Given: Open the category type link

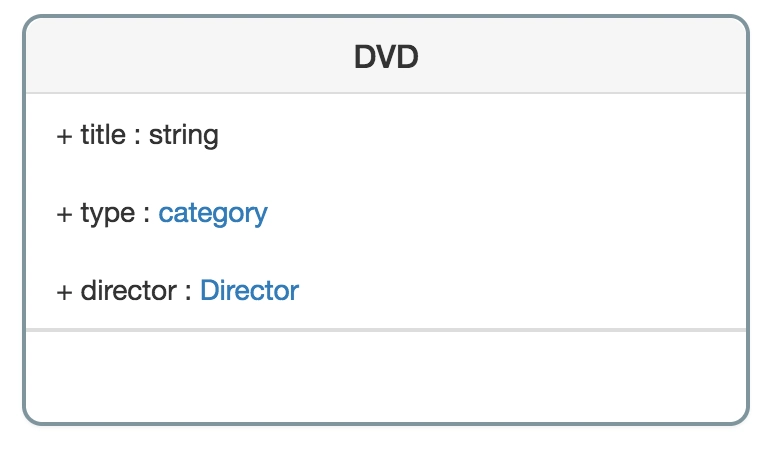Looking at the screenshot, I should click(x=213, y=214).
